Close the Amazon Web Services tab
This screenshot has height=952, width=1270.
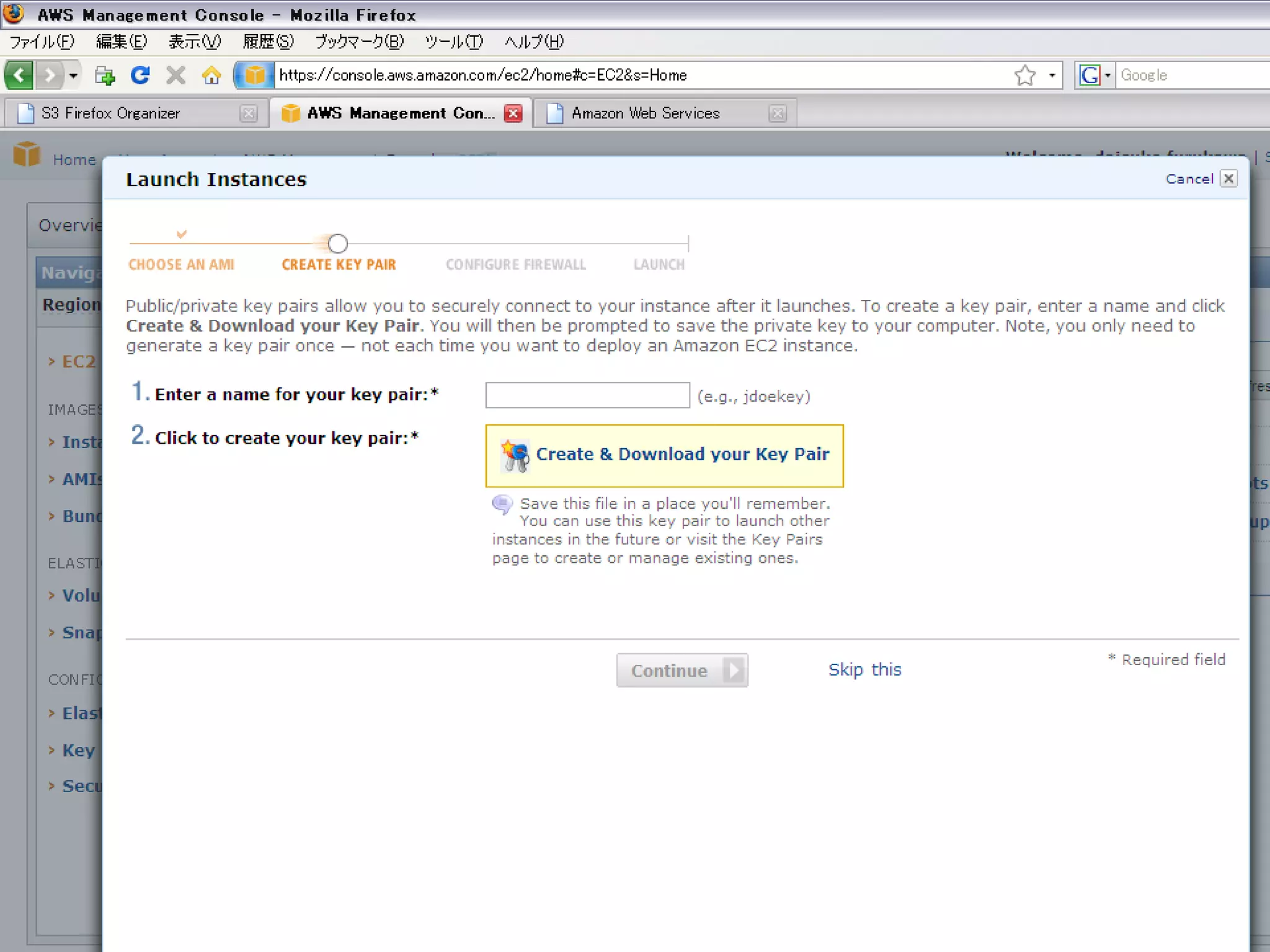tap(778, 113)
